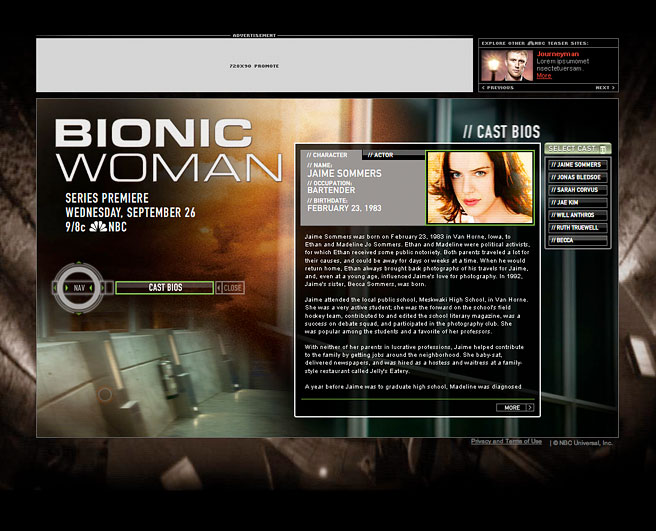Click the occupation text 'BARTENDER'
The height and width of the screenshot is (531, 656).
click(x=331, y=190)
